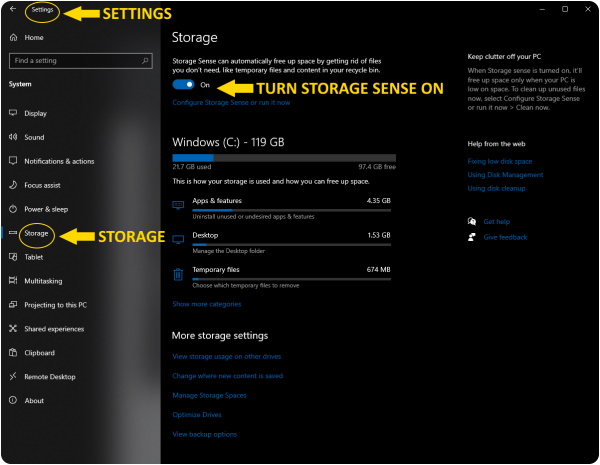
Task: Open Fixing low disk space help link
Action: pos(500,161)
